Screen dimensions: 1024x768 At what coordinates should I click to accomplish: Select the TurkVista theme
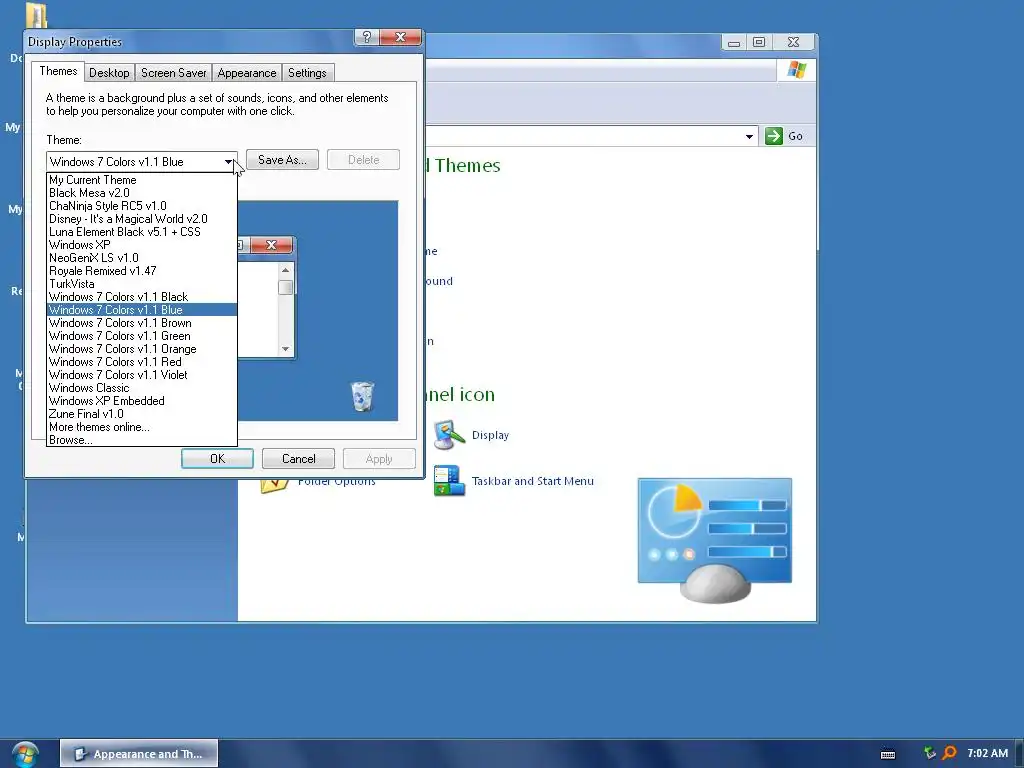(142, 284)
